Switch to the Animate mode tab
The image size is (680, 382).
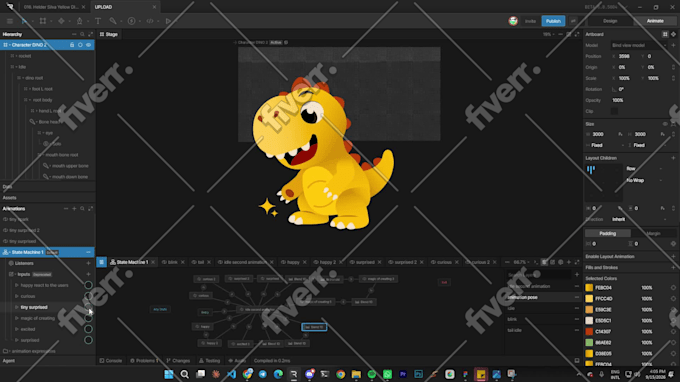point(655,21)
